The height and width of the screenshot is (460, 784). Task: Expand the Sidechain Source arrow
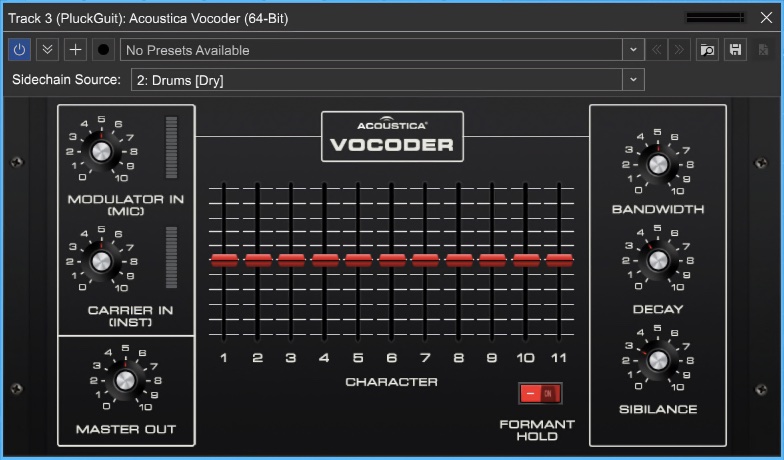pos(634,80)
